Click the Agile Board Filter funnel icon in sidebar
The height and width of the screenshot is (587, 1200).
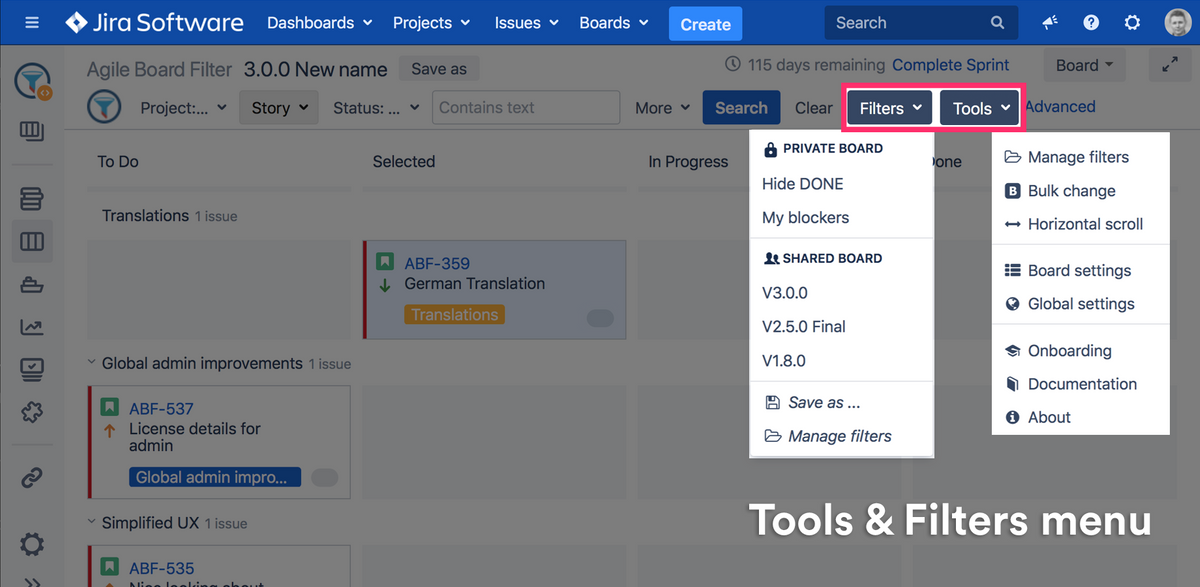(33, 82)
